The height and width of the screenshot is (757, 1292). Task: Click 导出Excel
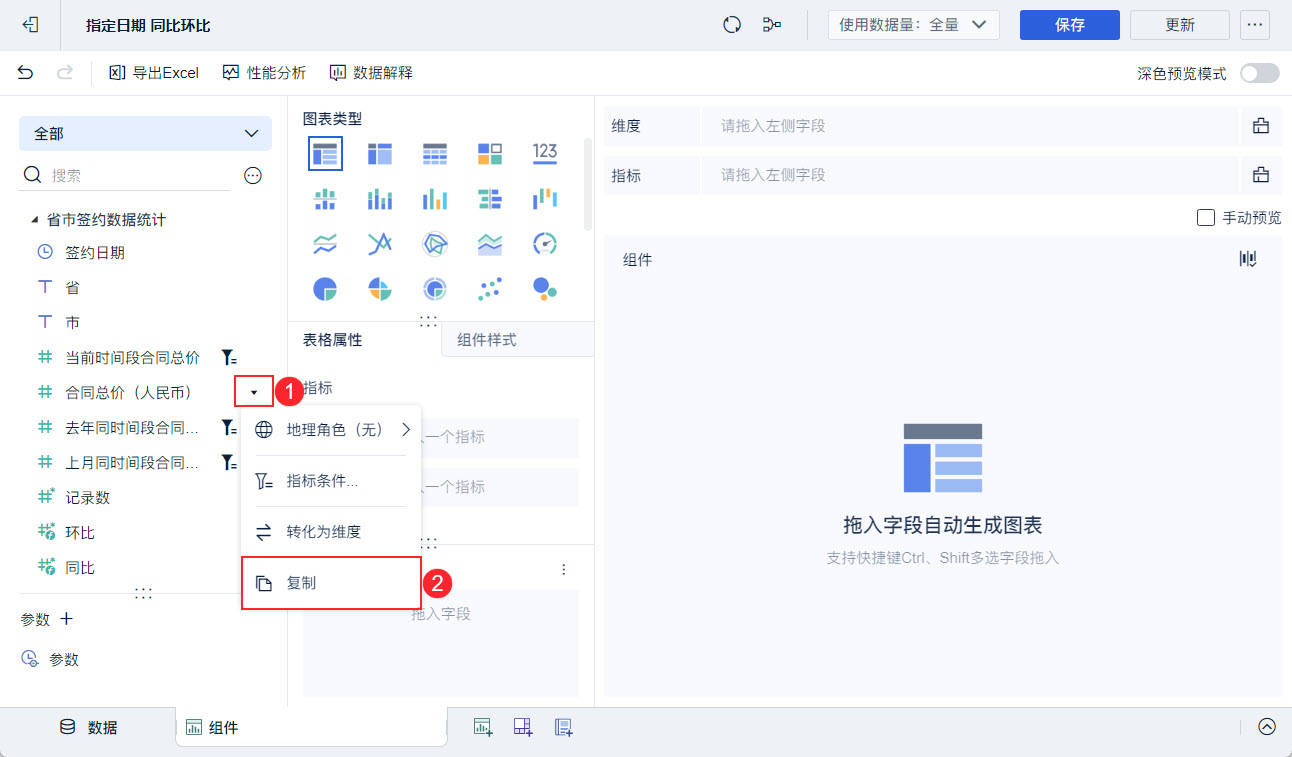point(154,72)
